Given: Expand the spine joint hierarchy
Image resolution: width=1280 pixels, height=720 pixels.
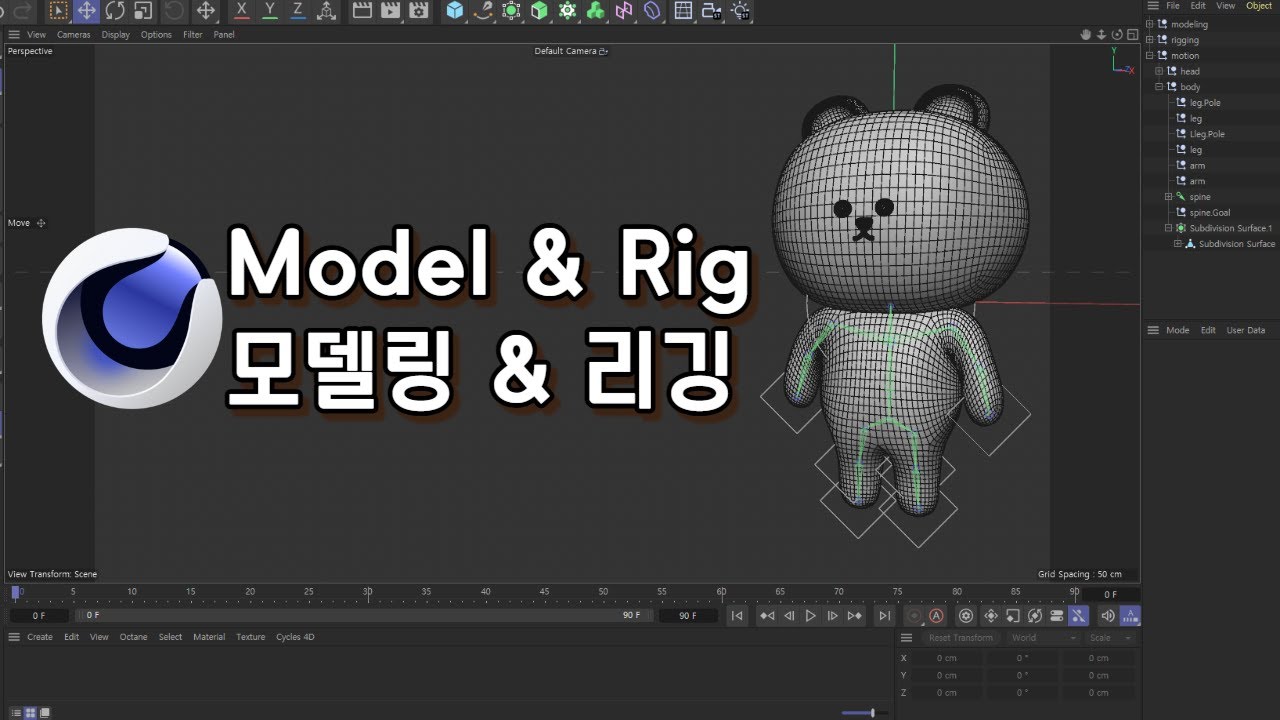Looking at the screenshot, I should tap(1168, 197).
